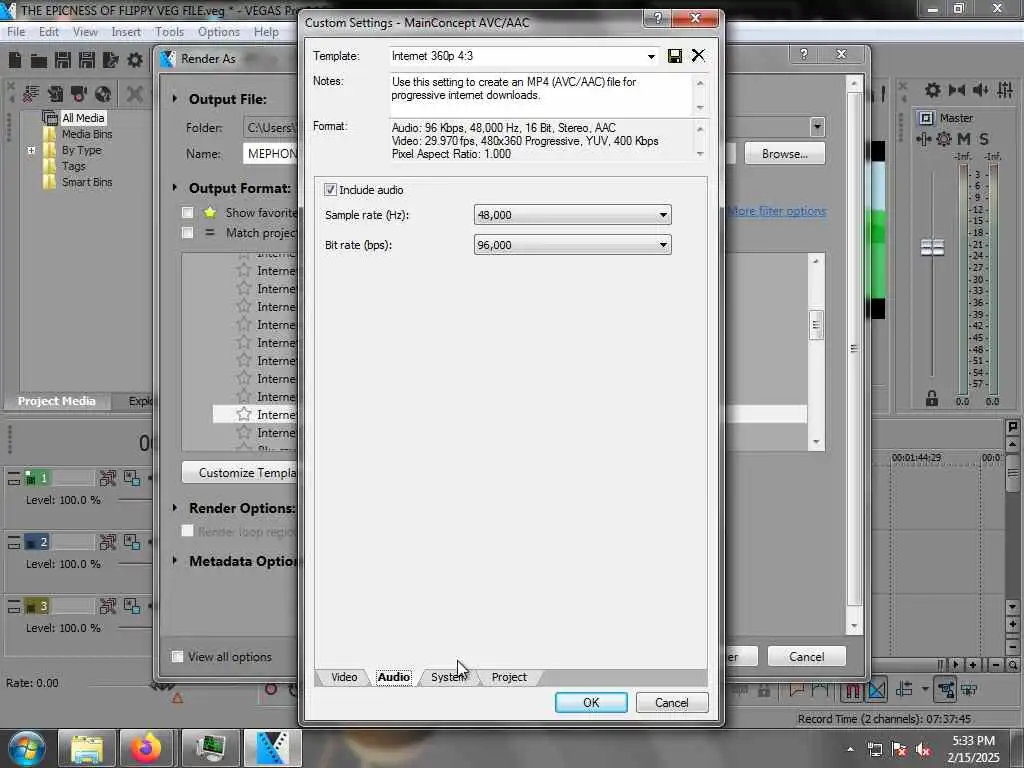Click the Save As icon in the main toolbar

[x=87, y=60]
